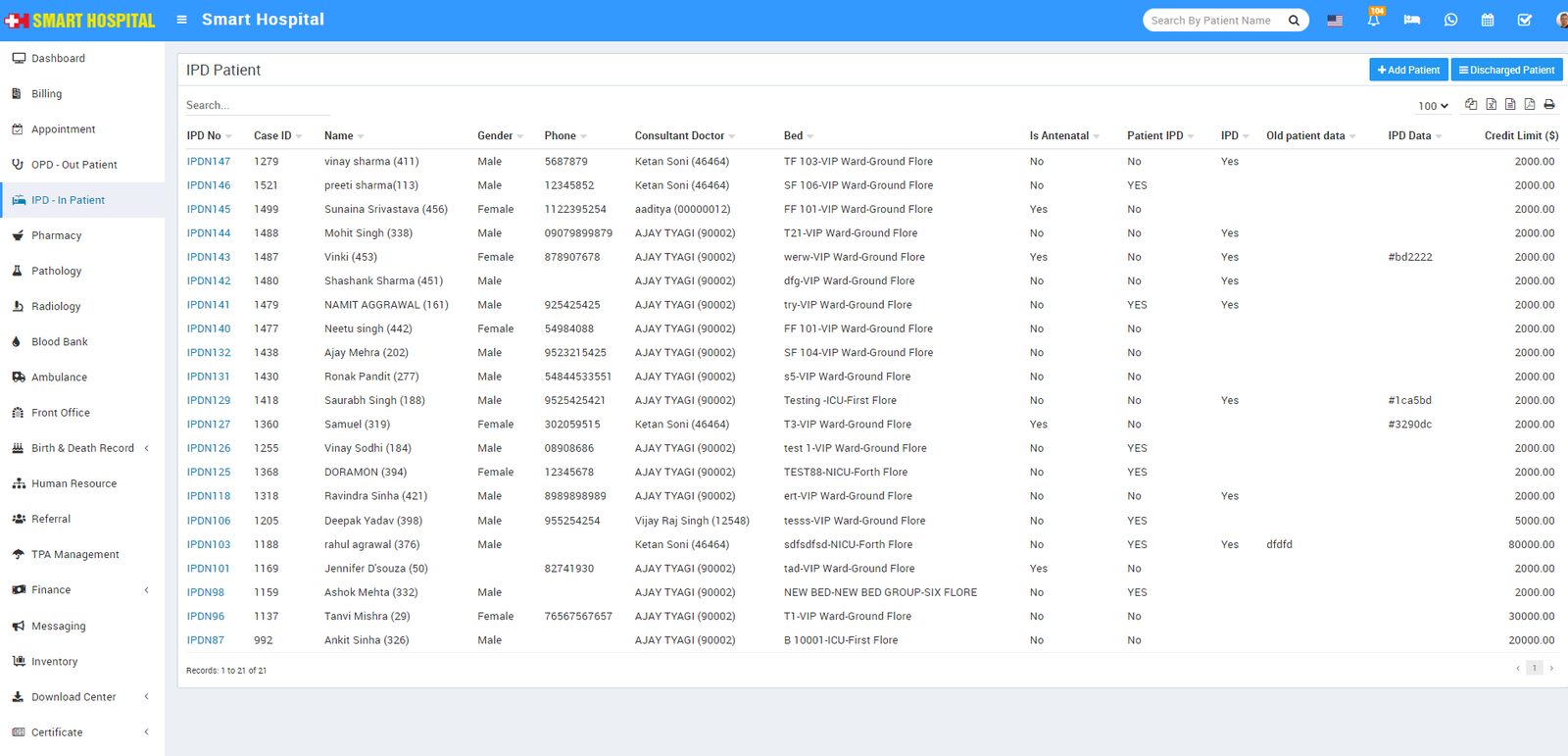Open the 100 records-per-page dropdown
1568x756 pixels.
coord(1432,106)
